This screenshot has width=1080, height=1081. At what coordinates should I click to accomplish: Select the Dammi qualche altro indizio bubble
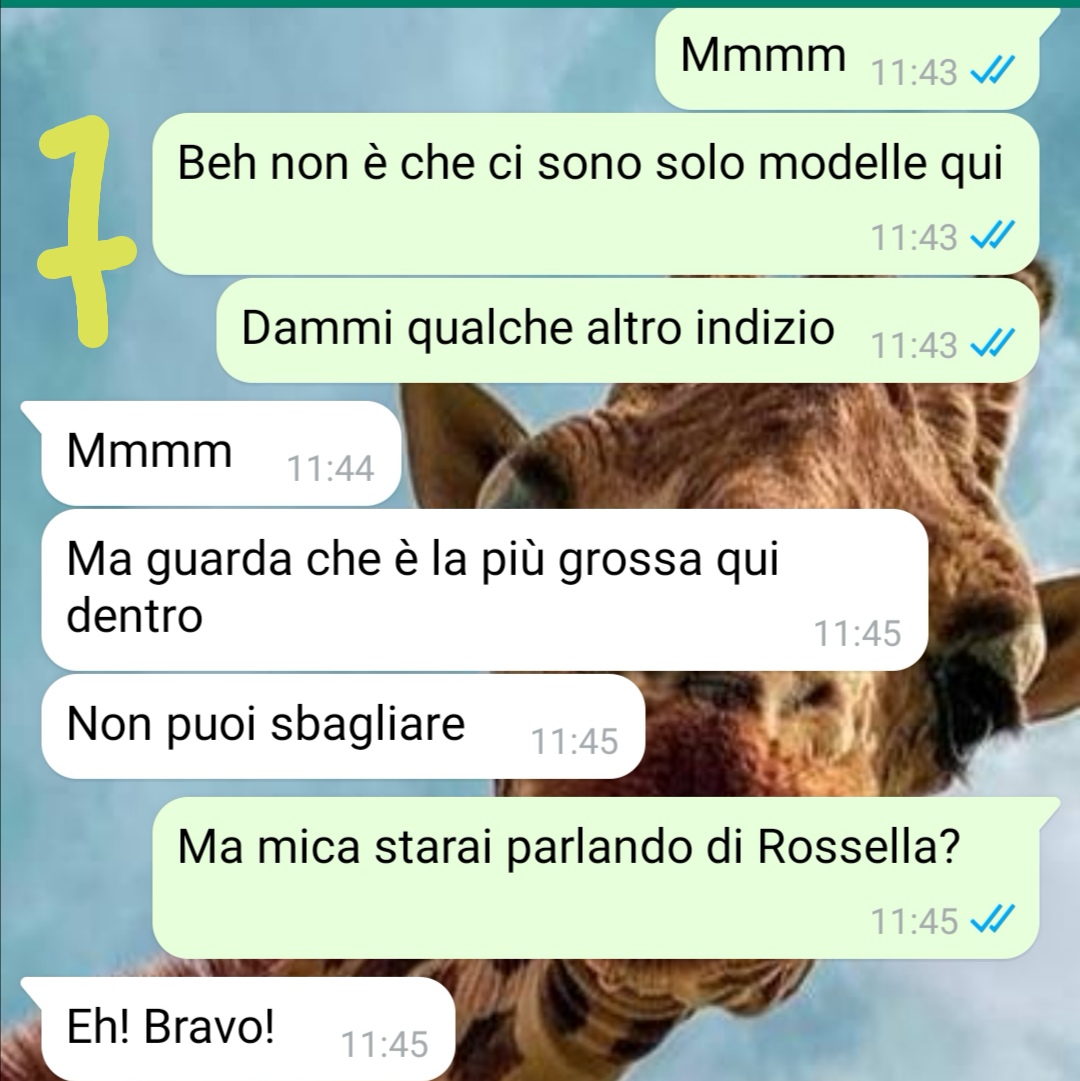pos(628,331)
